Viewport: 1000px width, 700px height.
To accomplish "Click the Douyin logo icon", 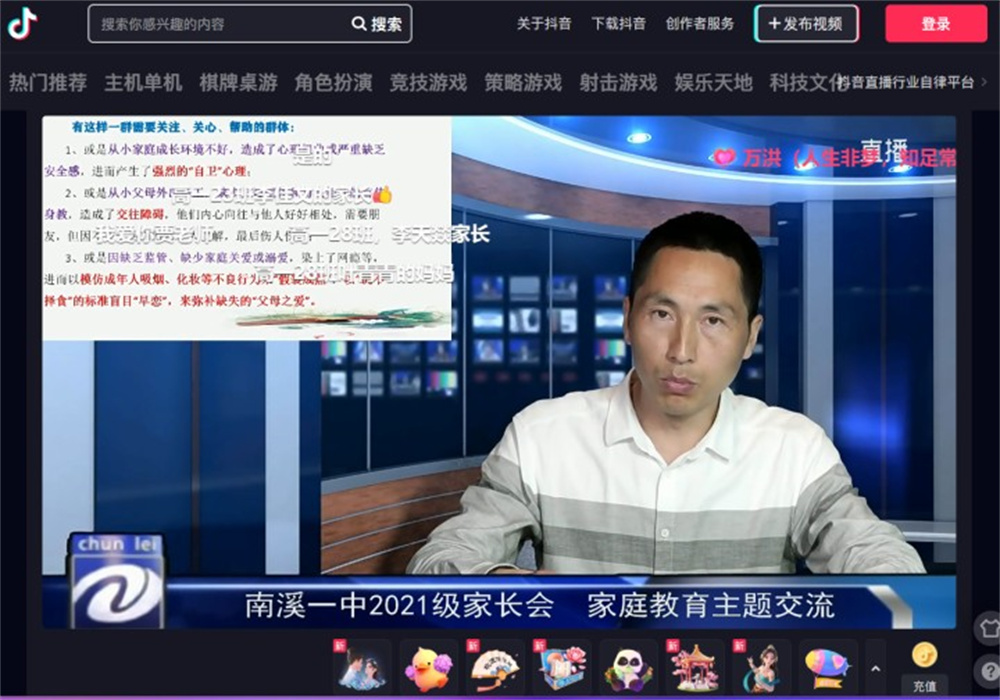I will [23, 24].
